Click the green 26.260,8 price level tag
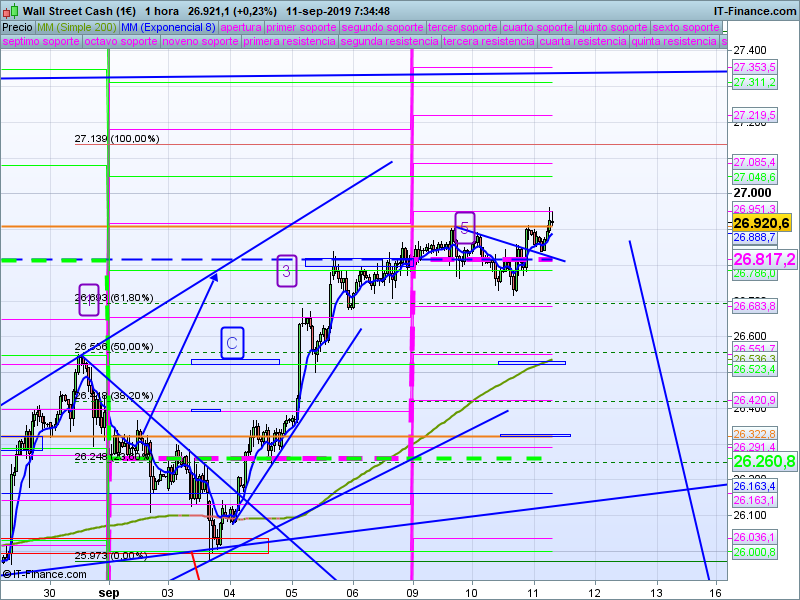Viewport: 800px width, 600px height. (764, 462)
